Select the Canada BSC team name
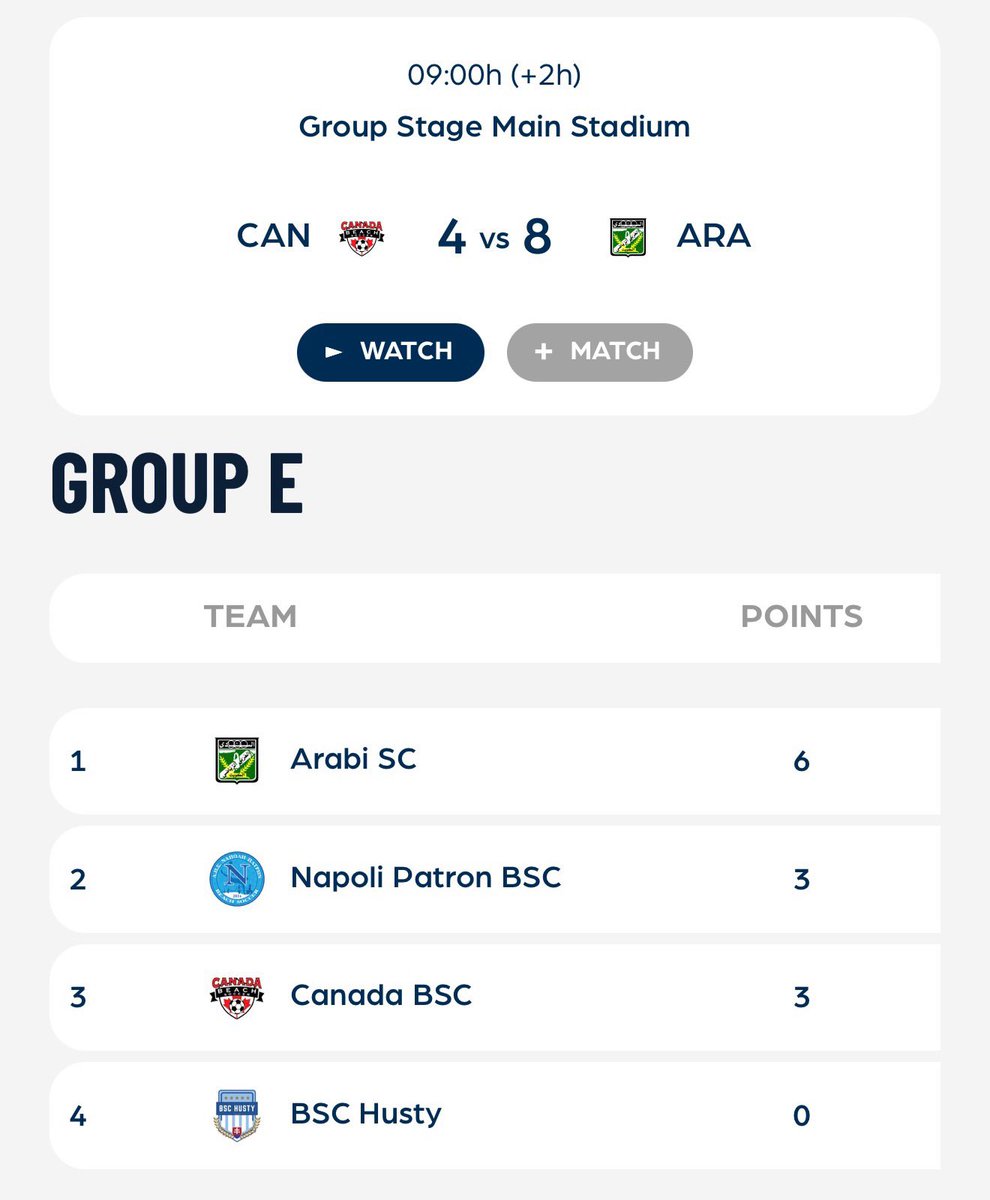Screen dimensions: 990x1200 click(381, 996)
